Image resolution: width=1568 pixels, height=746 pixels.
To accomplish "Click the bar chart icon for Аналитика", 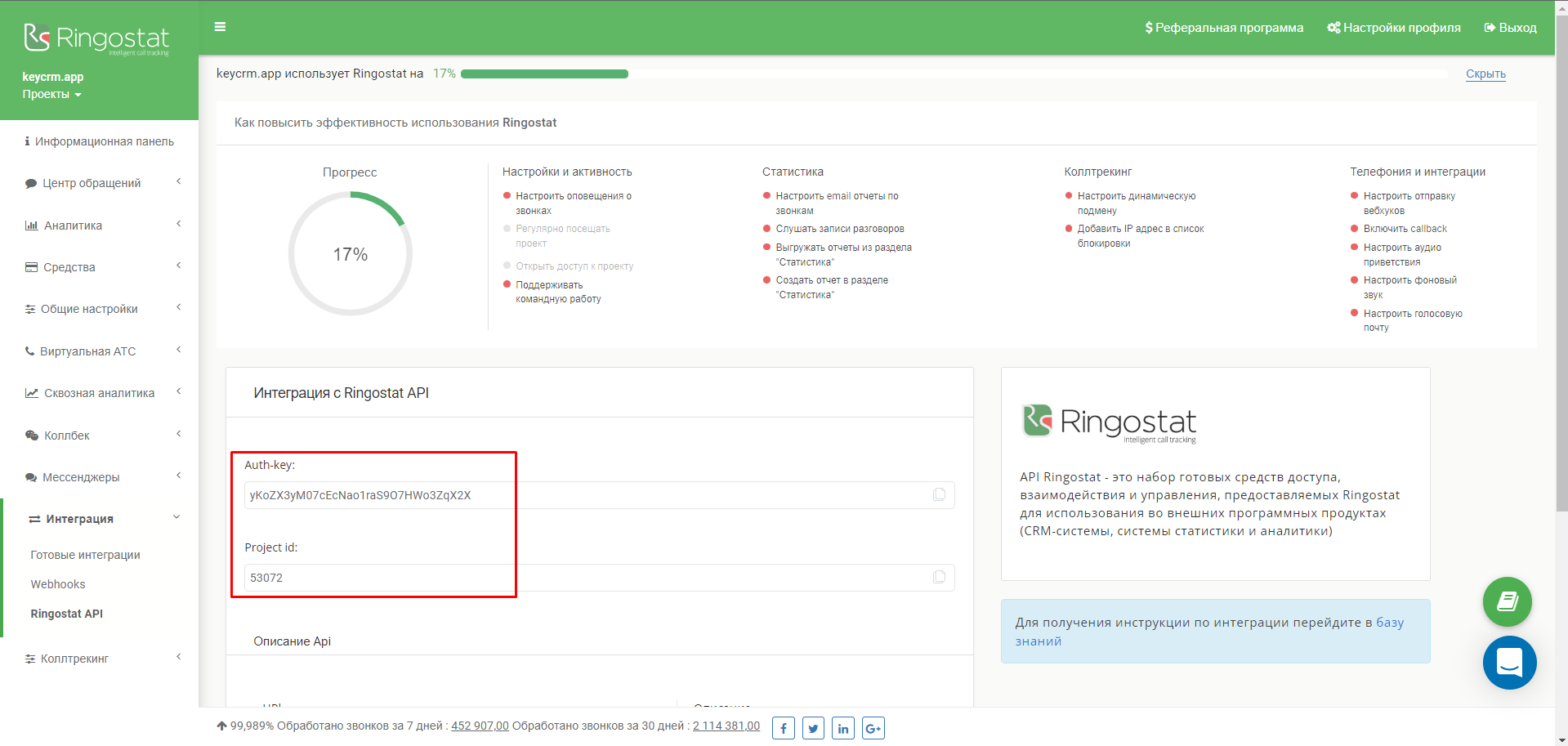I will click(31, 226).
